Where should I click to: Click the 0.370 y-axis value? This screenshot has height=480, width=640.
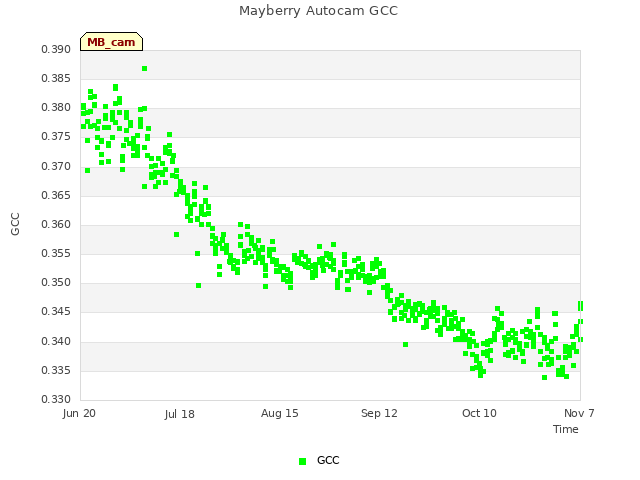tap(56, 167)
